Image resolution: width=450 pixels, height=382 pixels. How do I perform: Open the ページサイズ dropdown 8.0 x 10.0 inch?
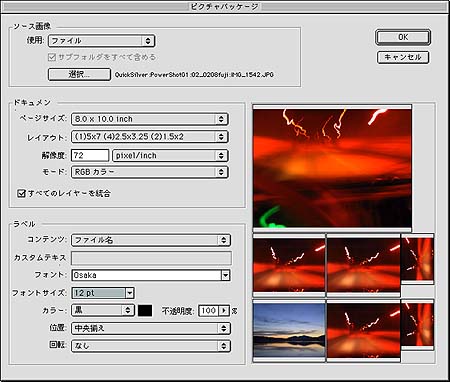tap(150, 119)
